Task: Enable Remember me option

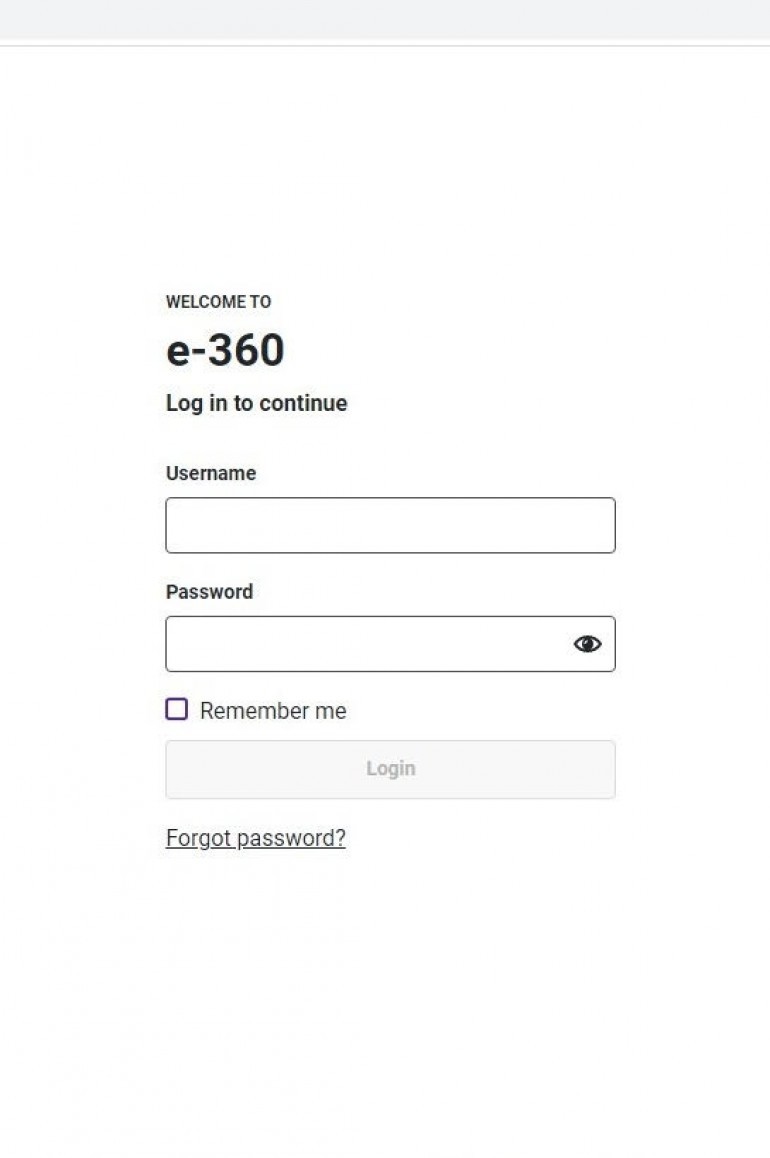Action: (x=177, y=710)
